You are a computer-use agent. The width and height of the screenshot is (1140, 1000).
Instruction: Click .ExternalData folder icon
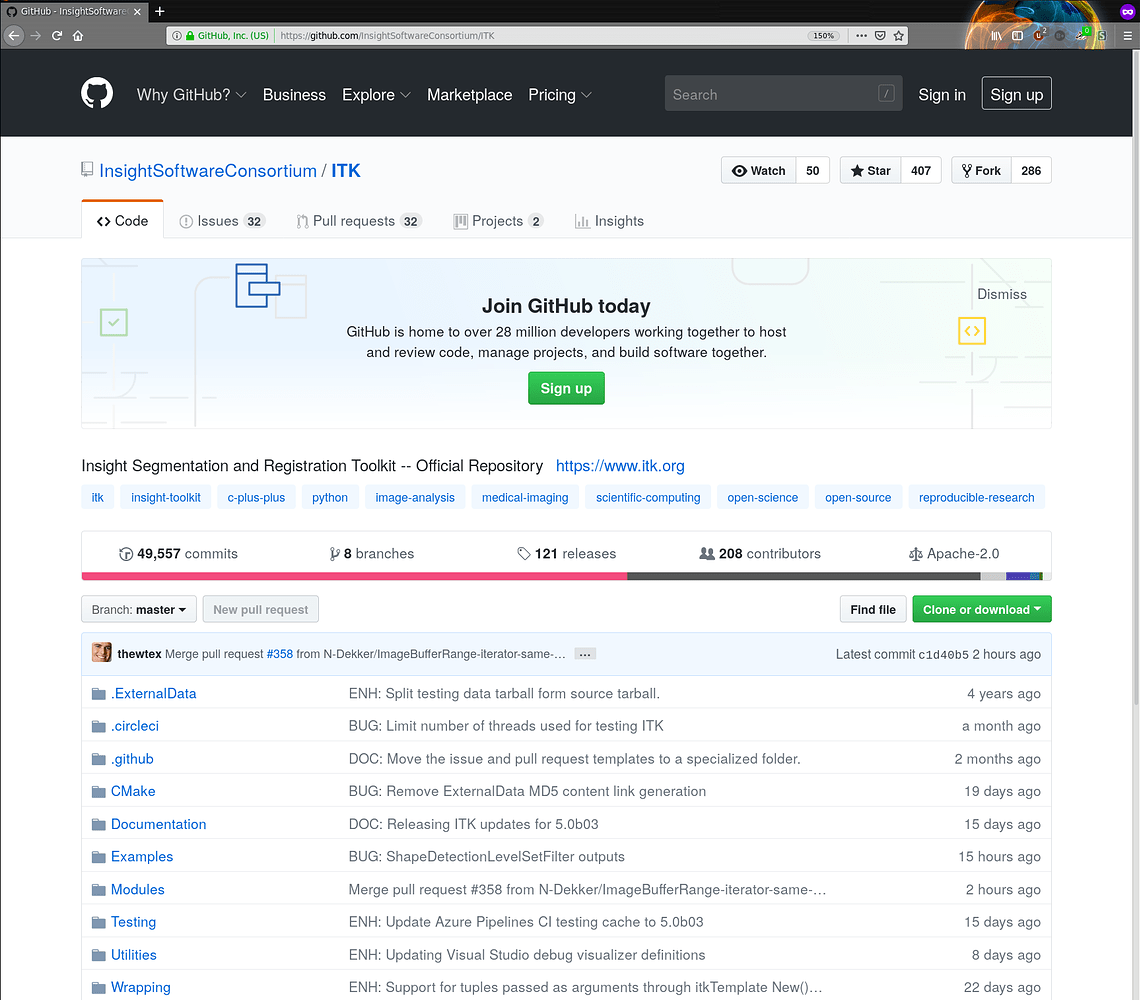click(99, 694)
